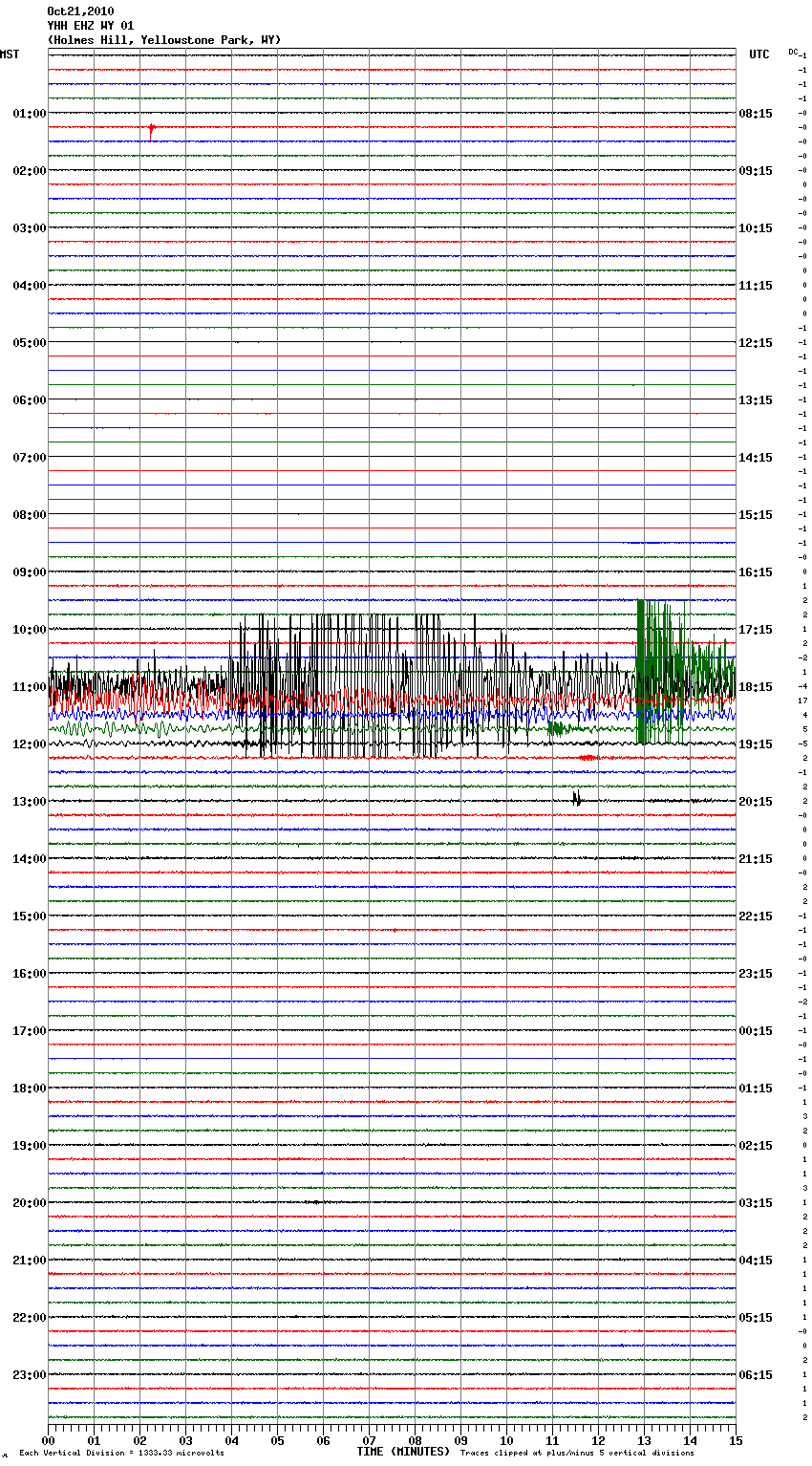Click the 09:15 UTC time label
This screenshot has width=812, height=1466.
pyautogui.click(x=756, y=171)
